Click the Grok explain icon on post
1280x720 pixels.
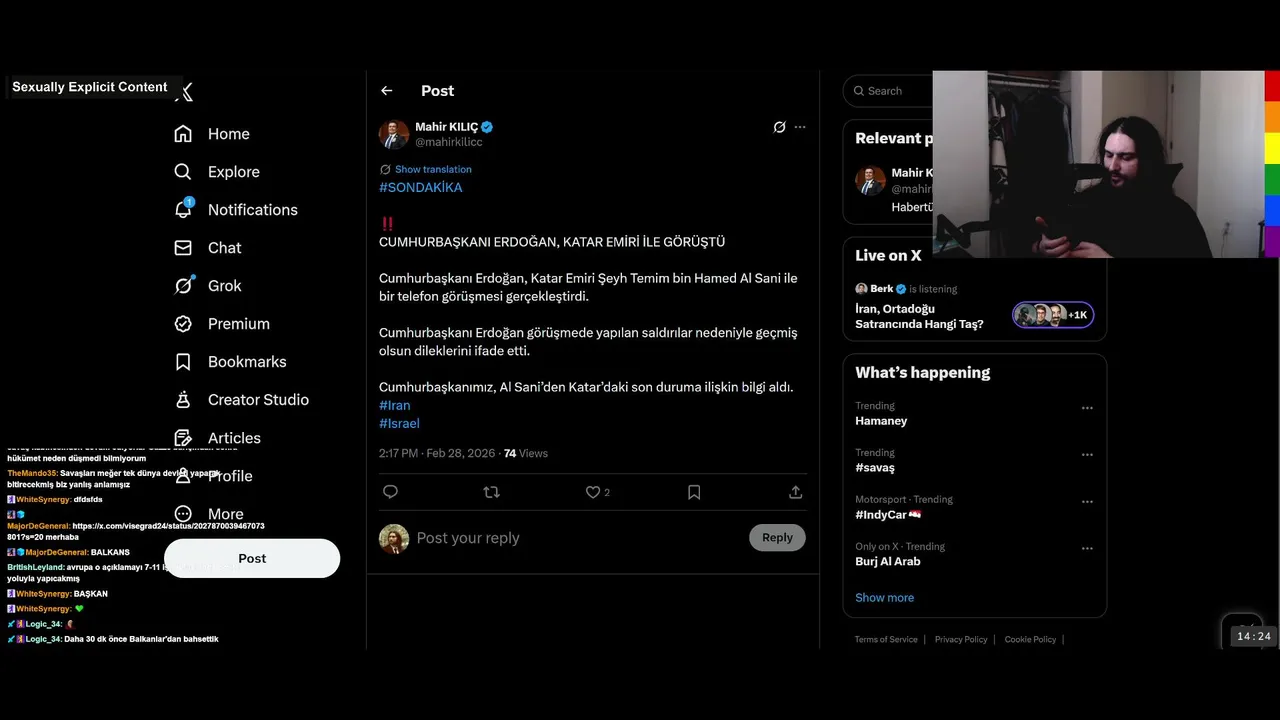[x=780, y=127]
